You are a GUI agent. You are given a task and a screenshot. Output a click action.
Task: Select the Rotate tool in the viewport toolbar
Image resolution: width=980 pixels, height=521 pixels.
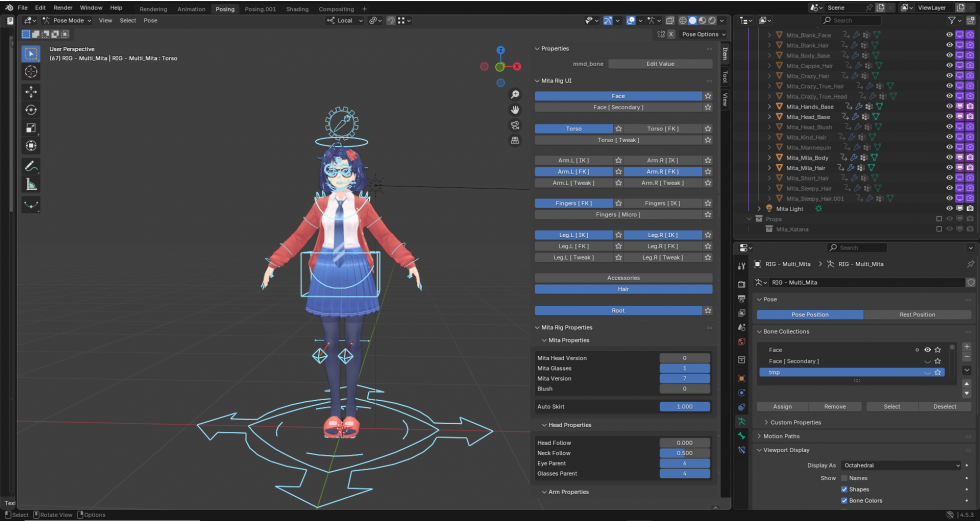pyautogui.click(x=31, y=109)
